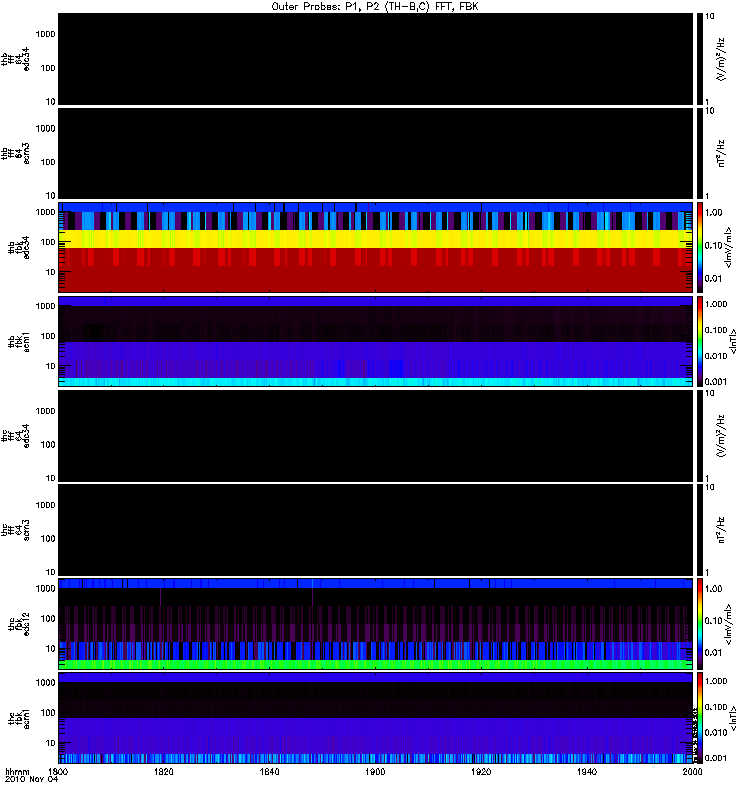The image size is (750, 800).
Task: Click the "0.01" value on thc fbk edc12 color bar
Action: pyautogui.click(x=714, y=653)
